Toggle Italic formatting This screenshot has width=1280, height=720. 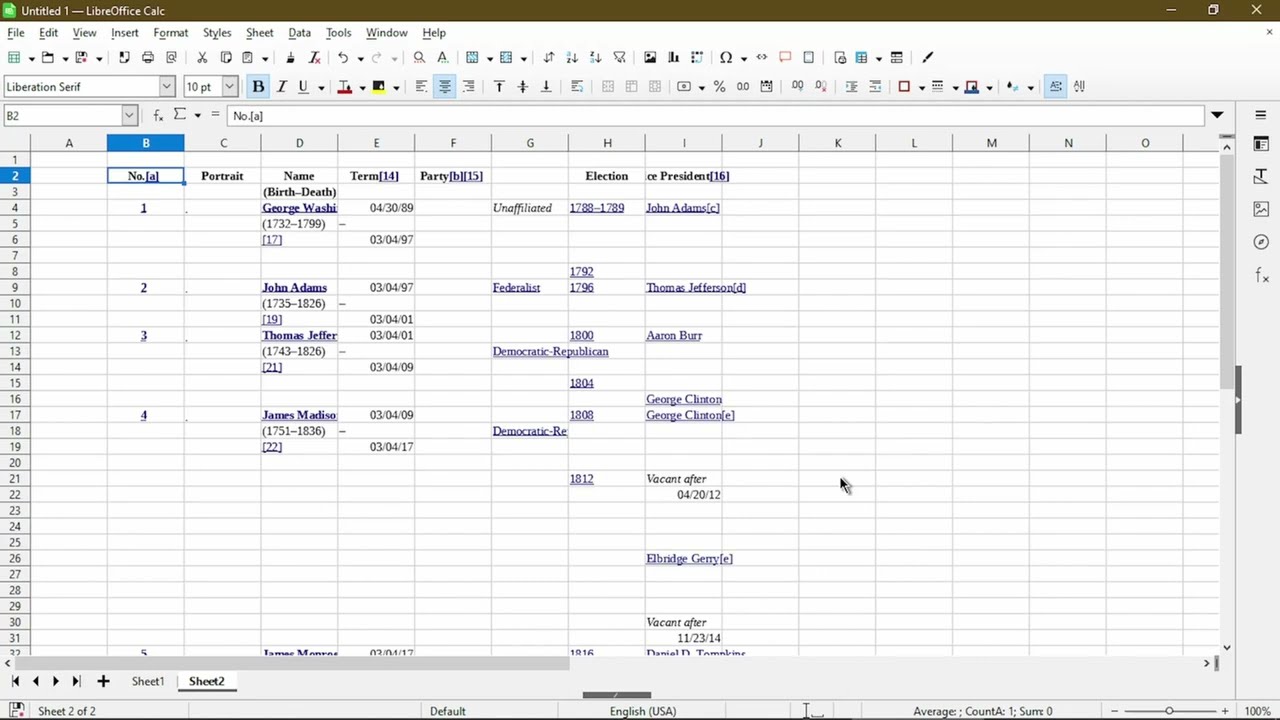pyautogui.click(x=281, y=87)
